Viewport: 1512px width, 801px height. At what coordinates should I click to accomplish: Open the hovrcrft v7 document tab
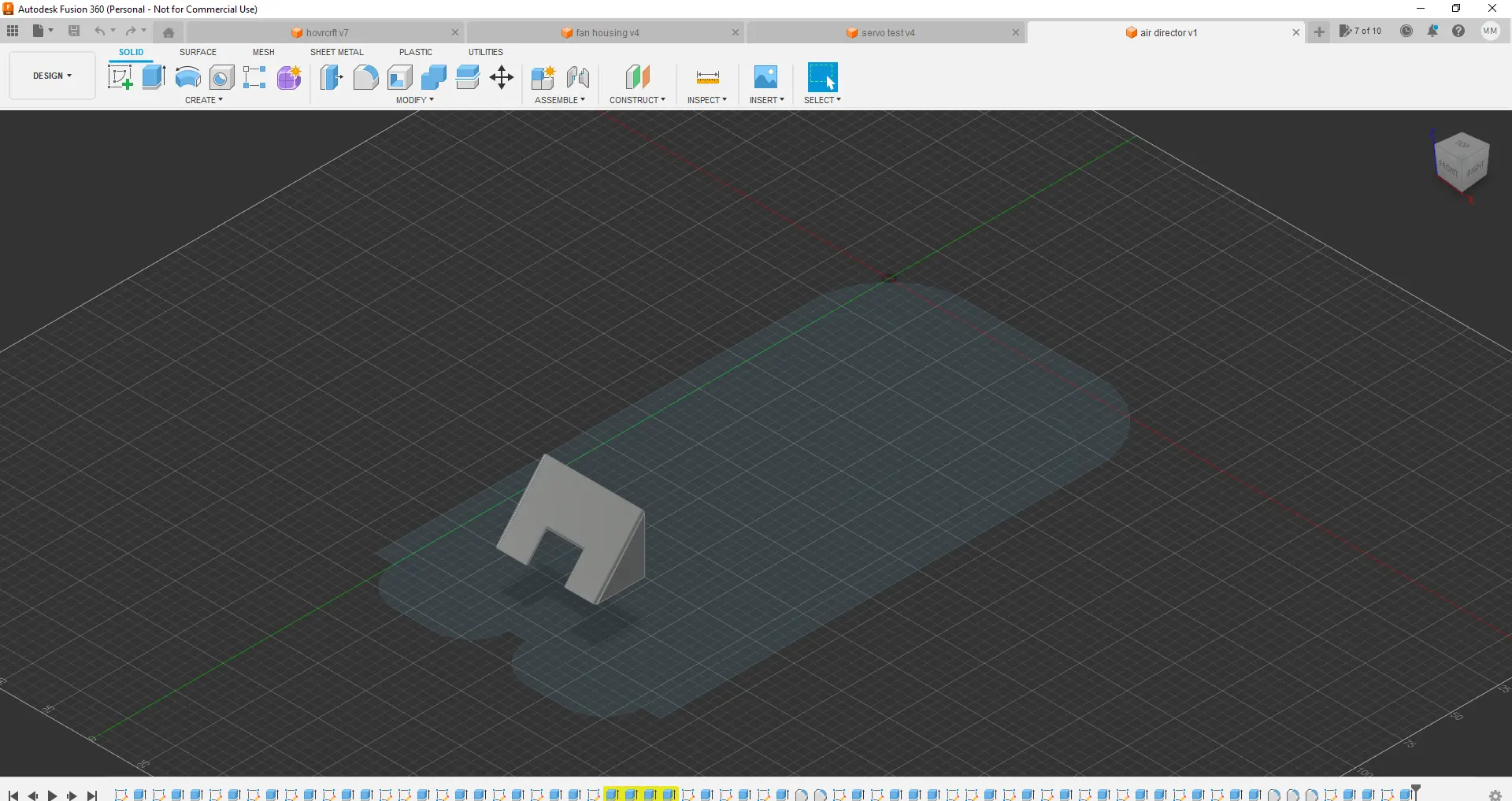pyautogui.click(x=327, y=32)
